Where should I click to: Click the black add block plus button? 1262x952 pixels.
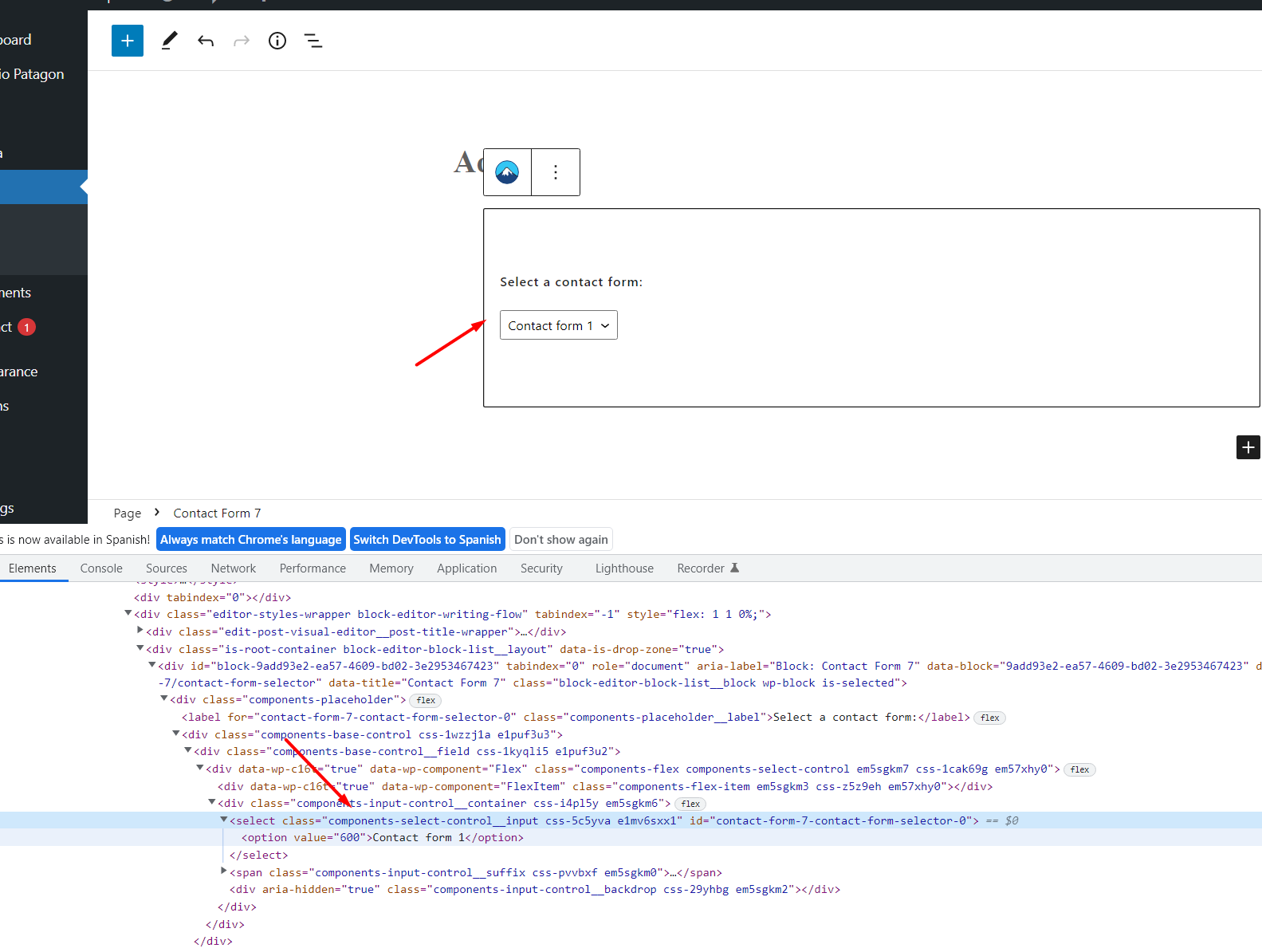pyautogui.click(x=1248, y=447)
